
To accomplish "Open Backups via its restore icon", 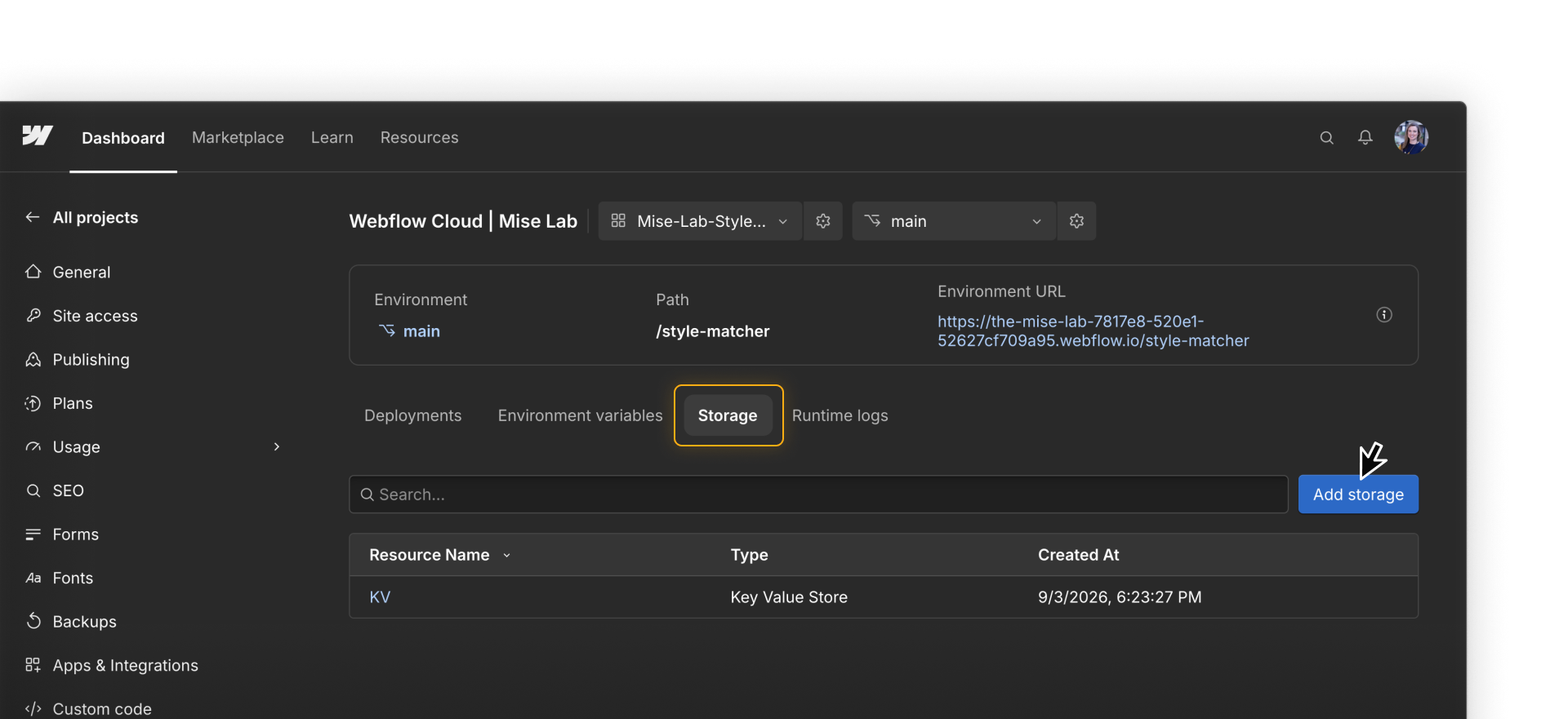I will [x=33, y=622].
